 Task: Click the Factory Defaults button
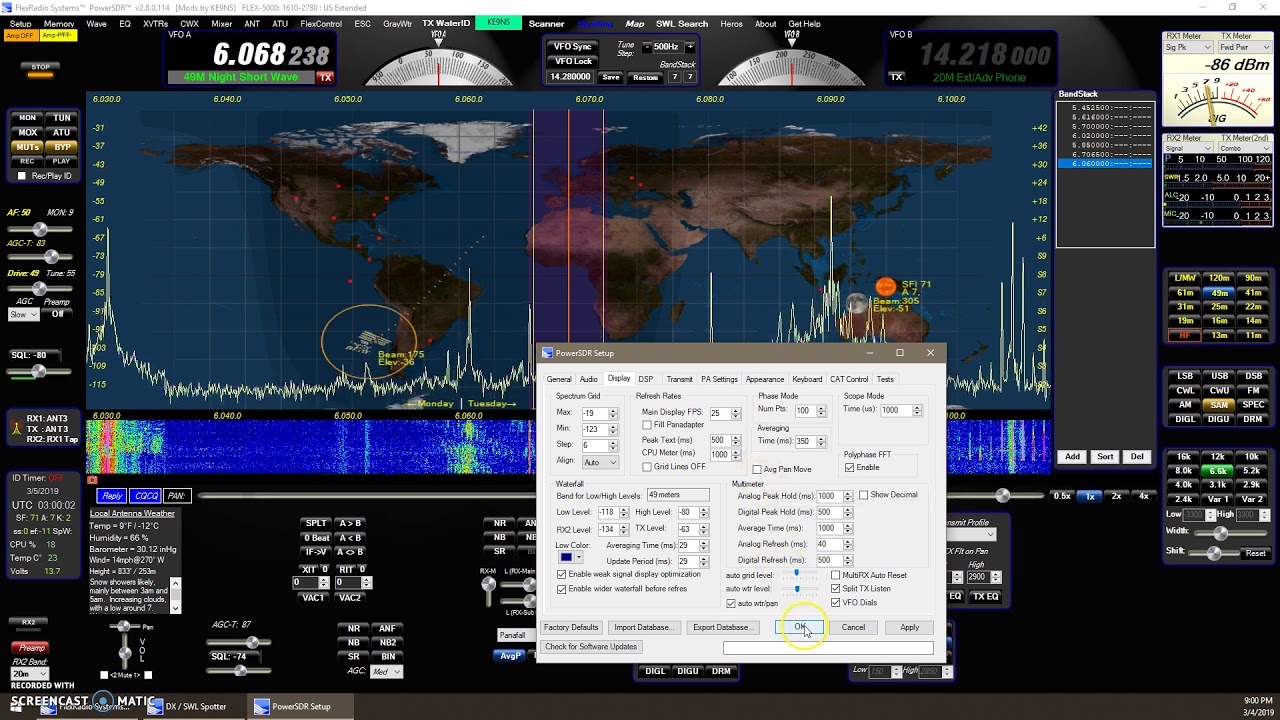tap(571, 627)
